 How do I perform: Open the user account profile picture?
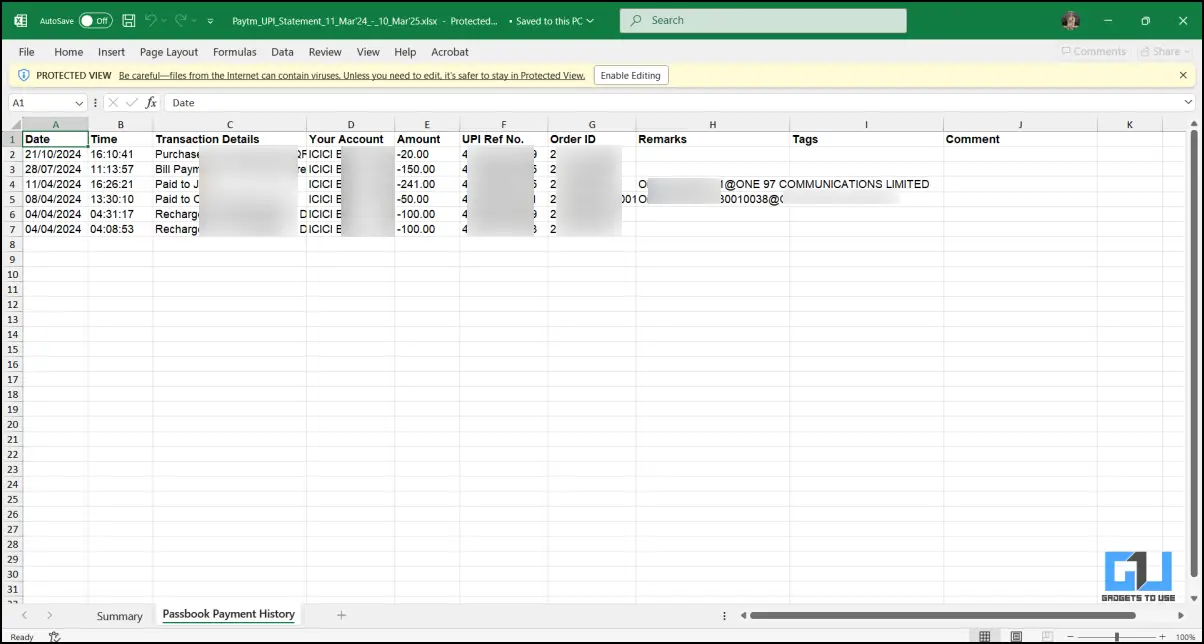coord(1071,20)
